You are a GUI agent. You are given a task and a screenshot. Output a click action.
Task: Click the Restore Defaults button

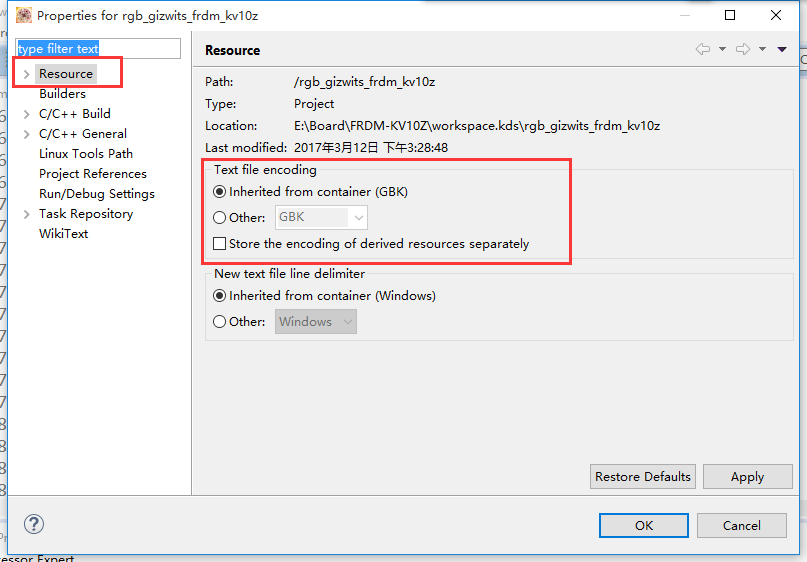pos(643,477)
